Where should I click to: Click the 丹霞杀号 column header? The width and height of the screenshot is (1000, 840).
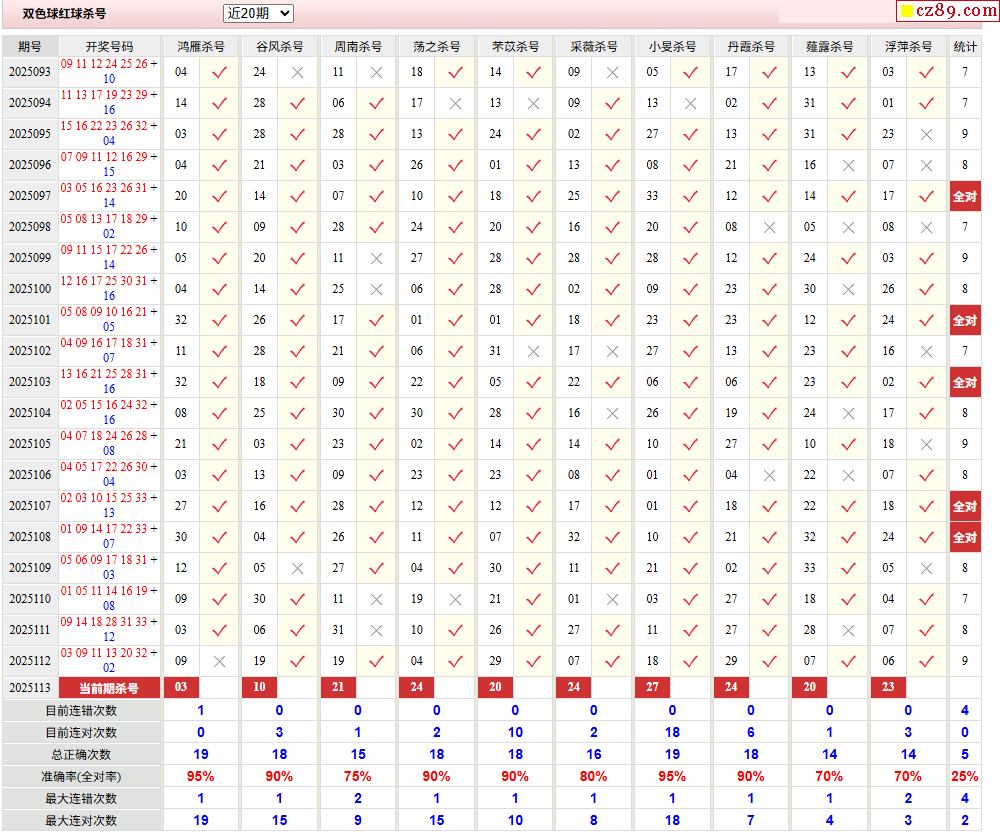click(751, 47)
